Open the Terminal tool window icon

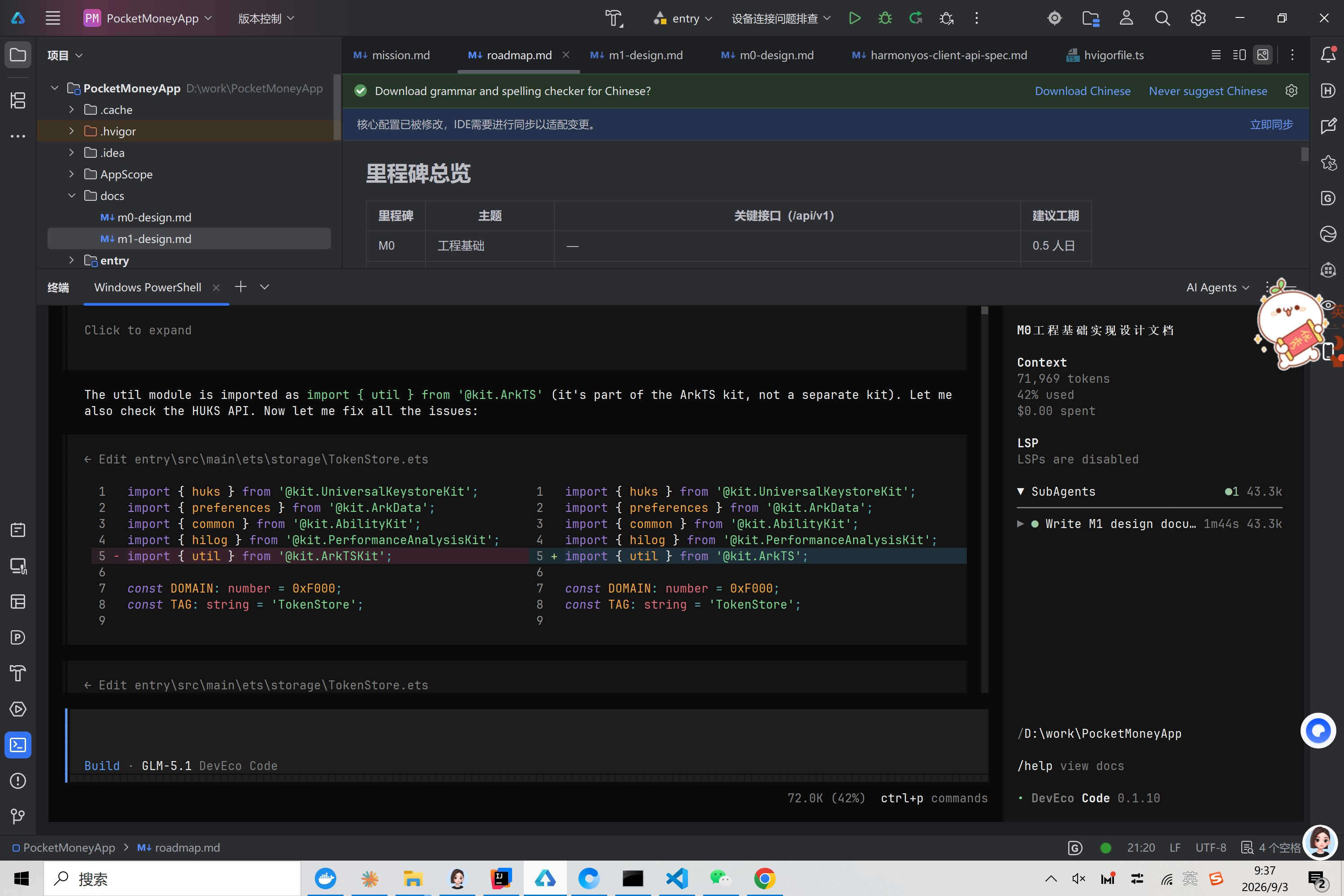[18, 745]
